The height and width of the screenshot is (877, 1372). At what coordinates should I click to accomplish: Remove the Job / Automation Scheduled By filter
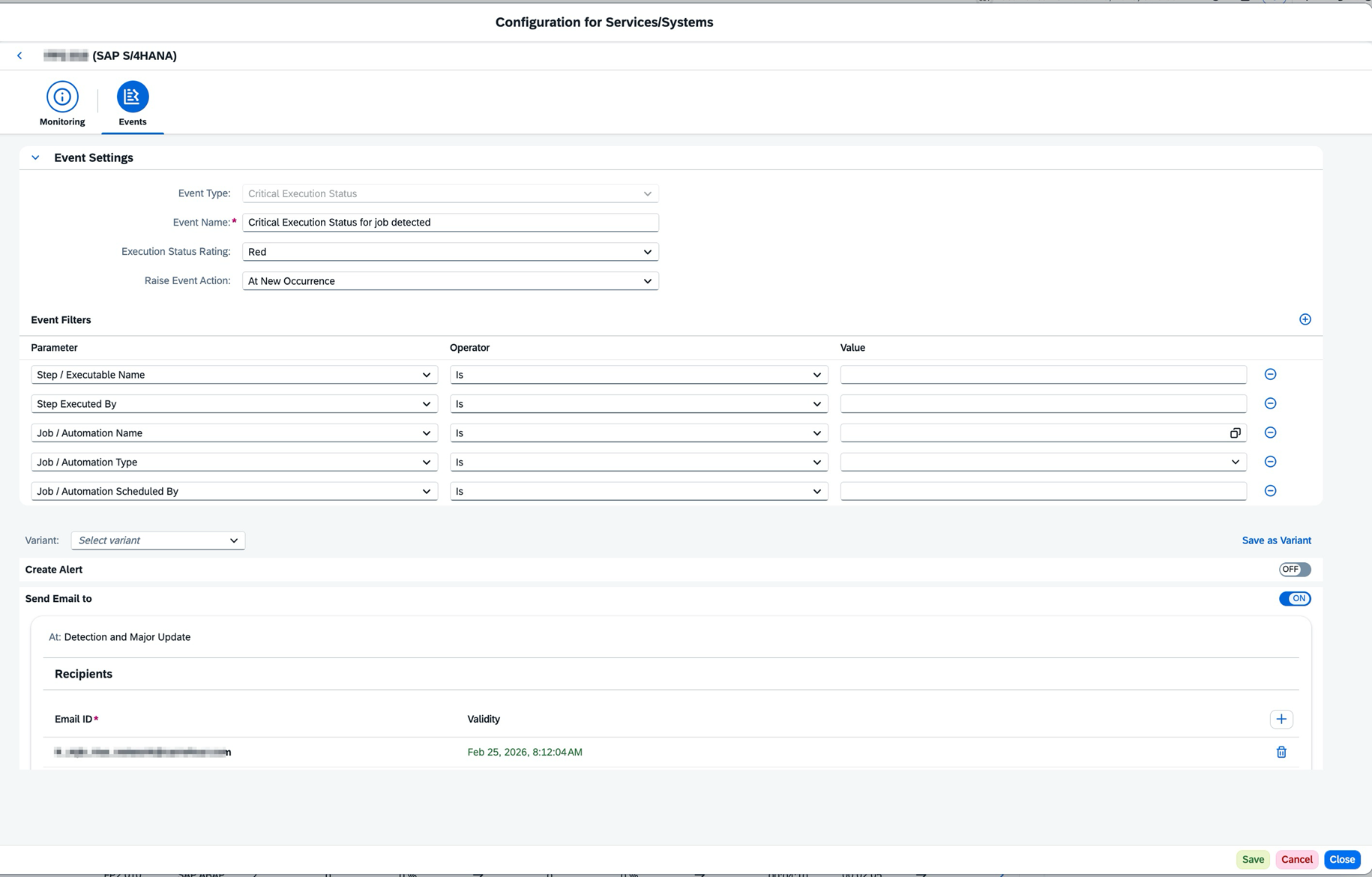pos(1270,491)
